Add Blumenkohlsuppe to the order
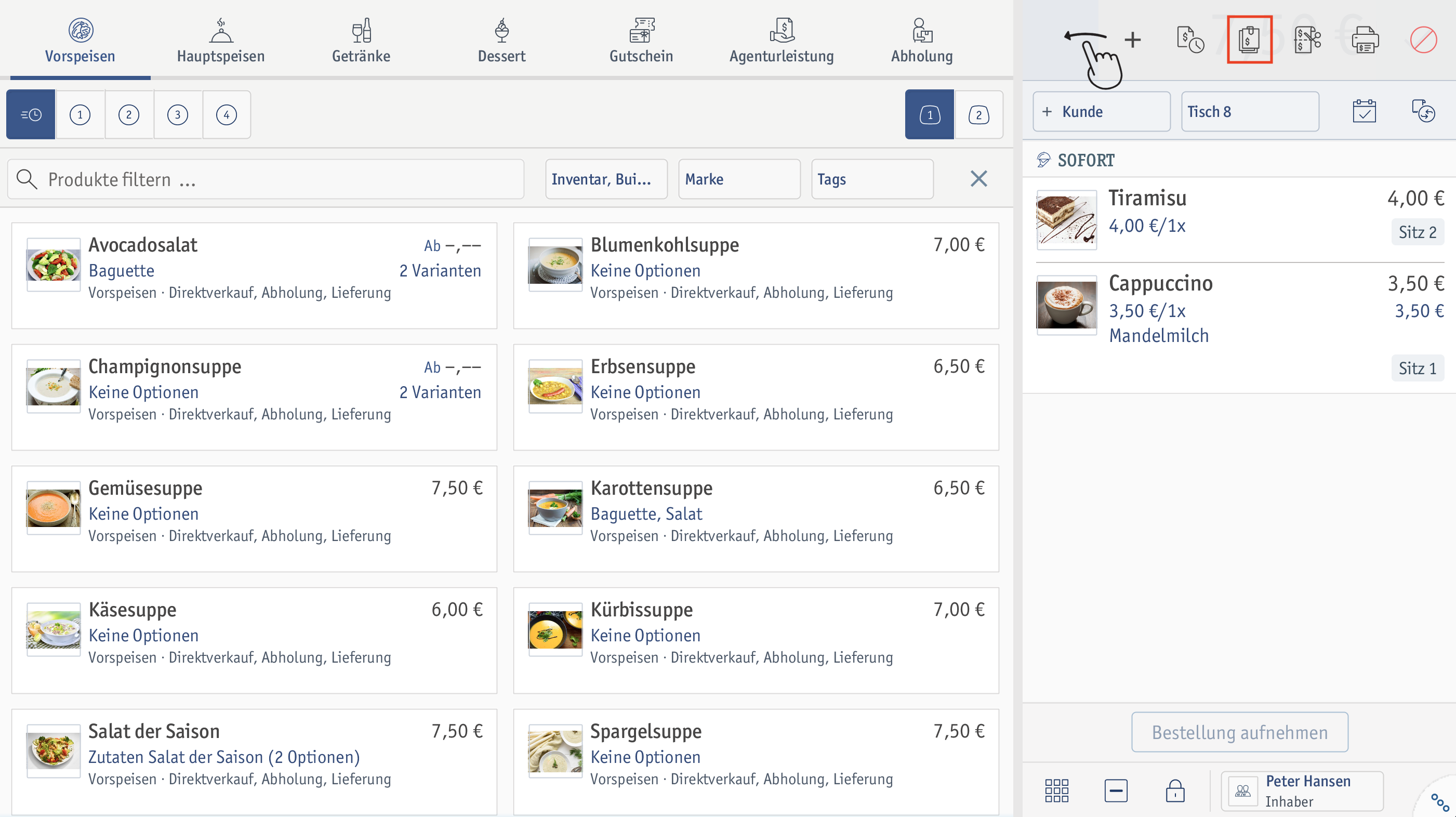This screenshot has height=817, width=1456. (756, 275)
